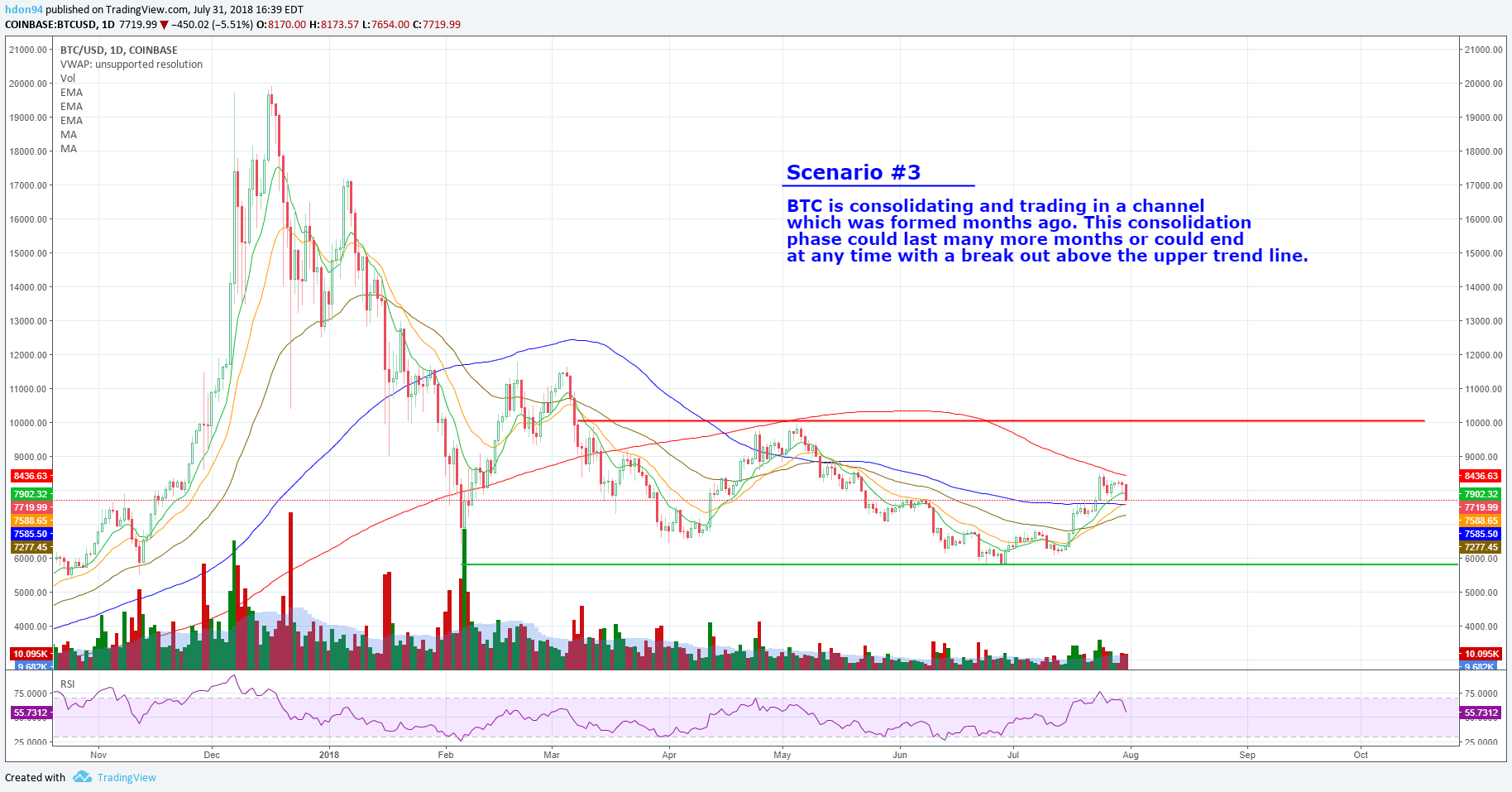1512x792 pixels.
Task: Click the 10.095K volume label on right scale
Action: [1481, 654]
